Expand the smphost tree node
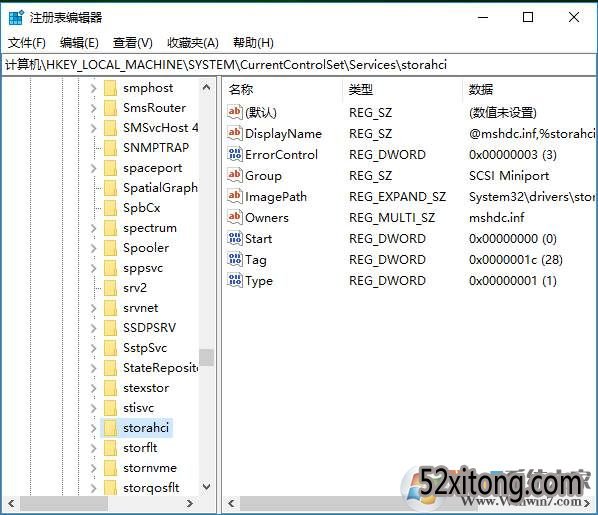598x515 pixels. [93, 88]
